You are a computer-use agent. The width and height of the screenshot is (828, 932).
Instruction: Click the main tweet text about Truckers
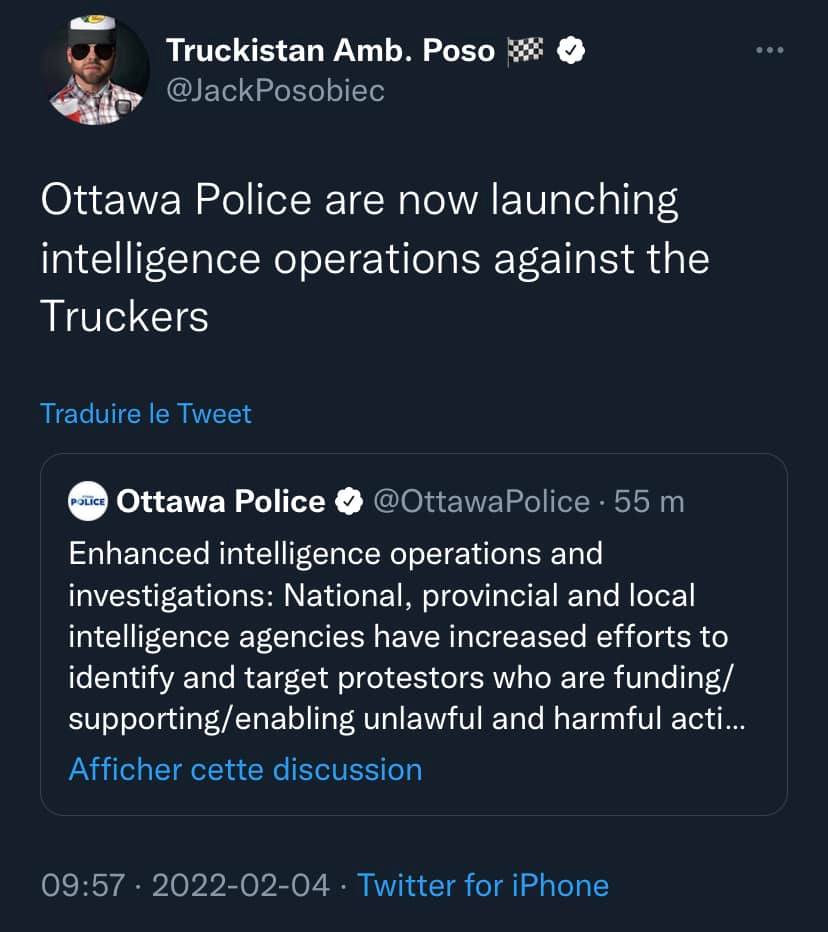[x=375, y=258]
